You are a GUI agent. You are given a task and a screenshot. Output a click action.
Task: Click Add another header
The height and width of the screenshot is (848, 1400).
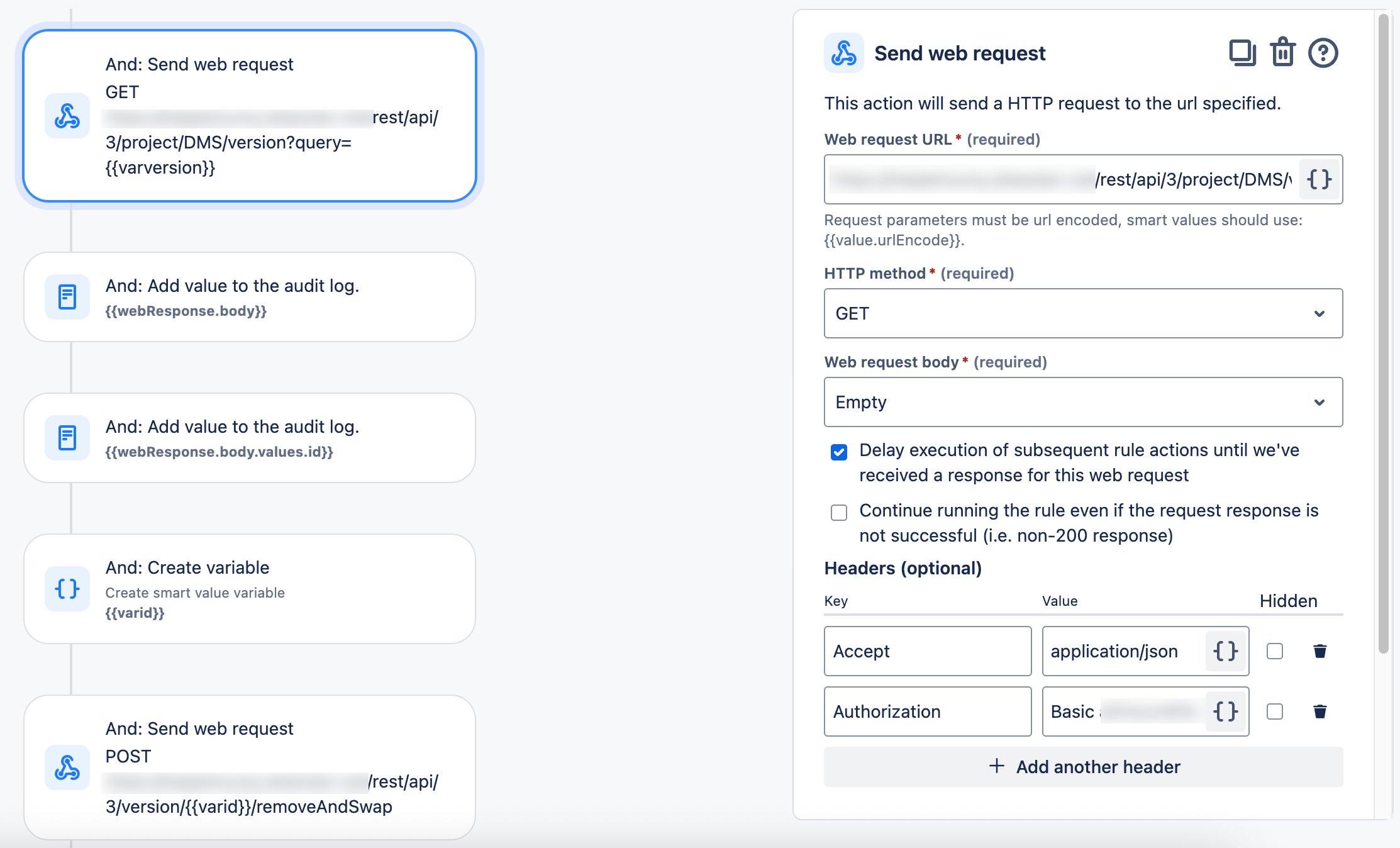1083,767
